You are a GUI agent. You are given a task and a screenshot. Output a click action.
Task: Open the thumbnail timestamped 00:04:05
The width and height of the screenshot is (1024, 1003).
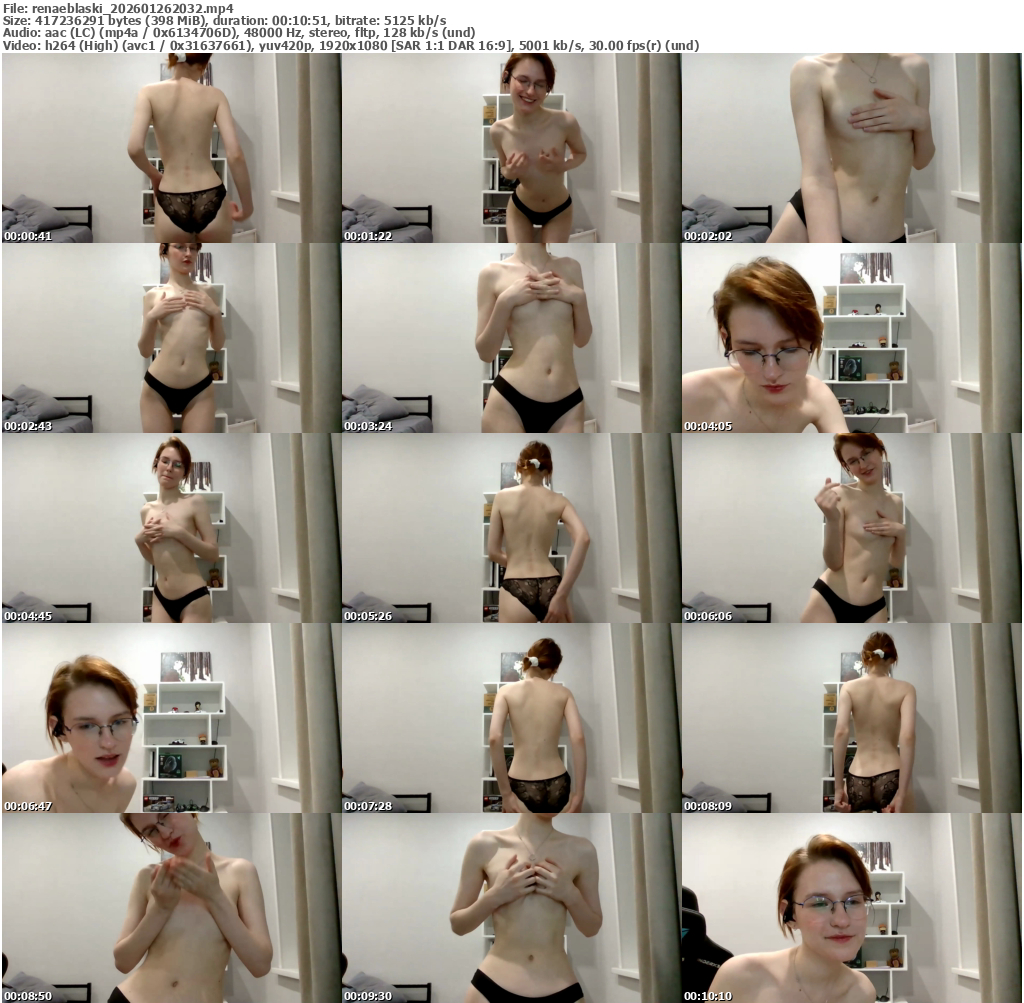852,338
